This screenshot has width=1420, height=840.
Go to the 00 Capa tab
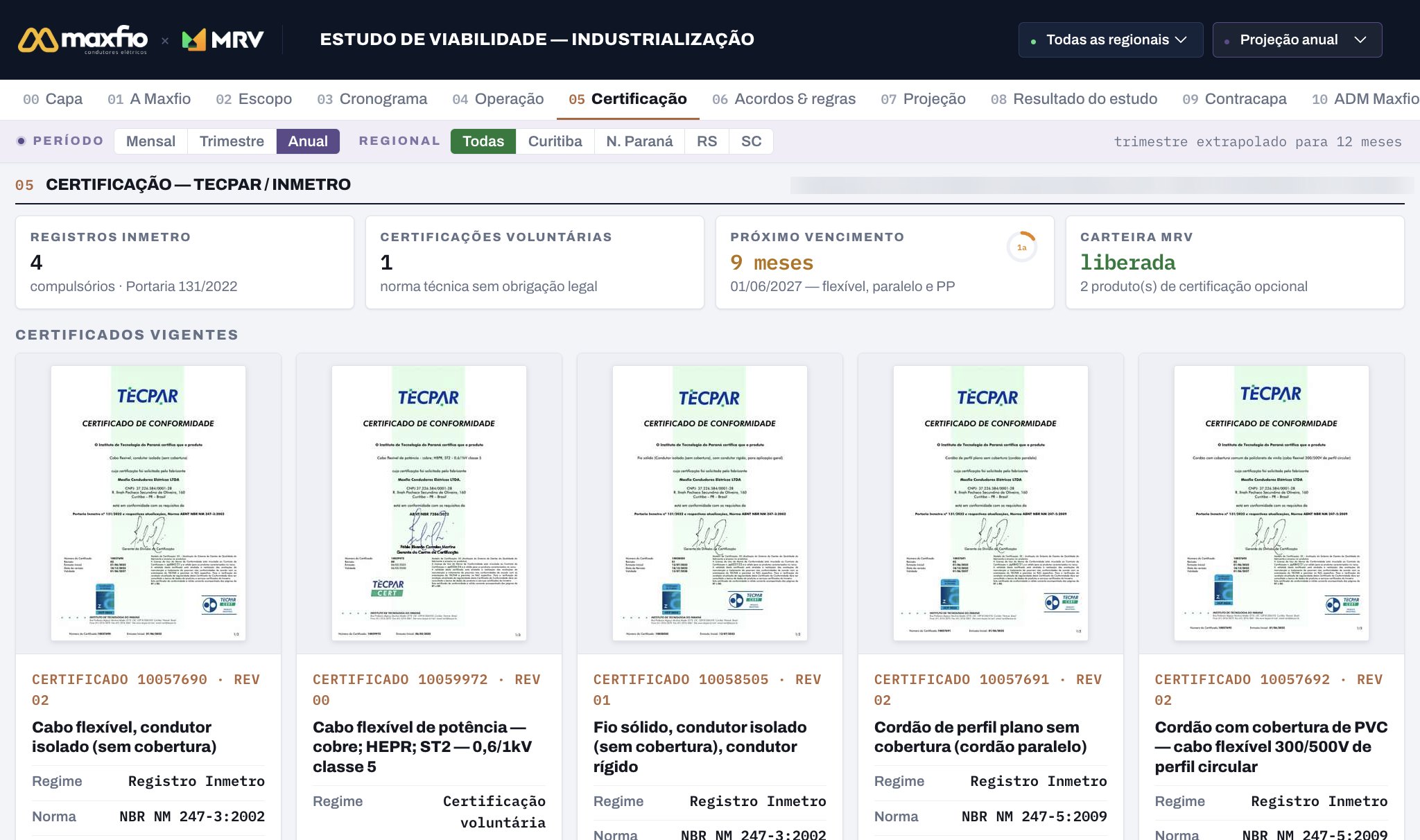click(53, 99)
